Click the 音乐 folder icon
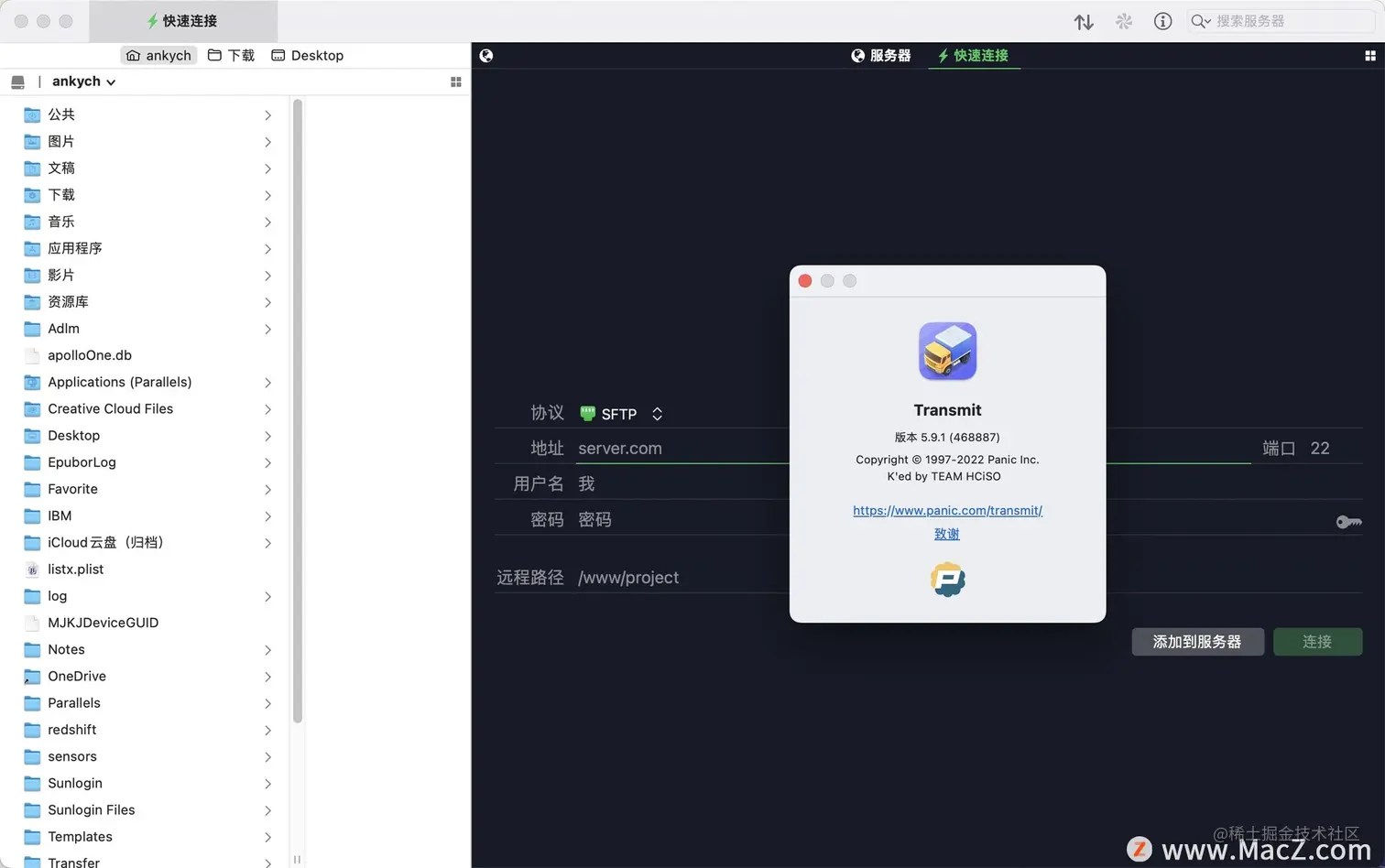This screenshot has height=868, width=1385. click(x=32, y=222)
